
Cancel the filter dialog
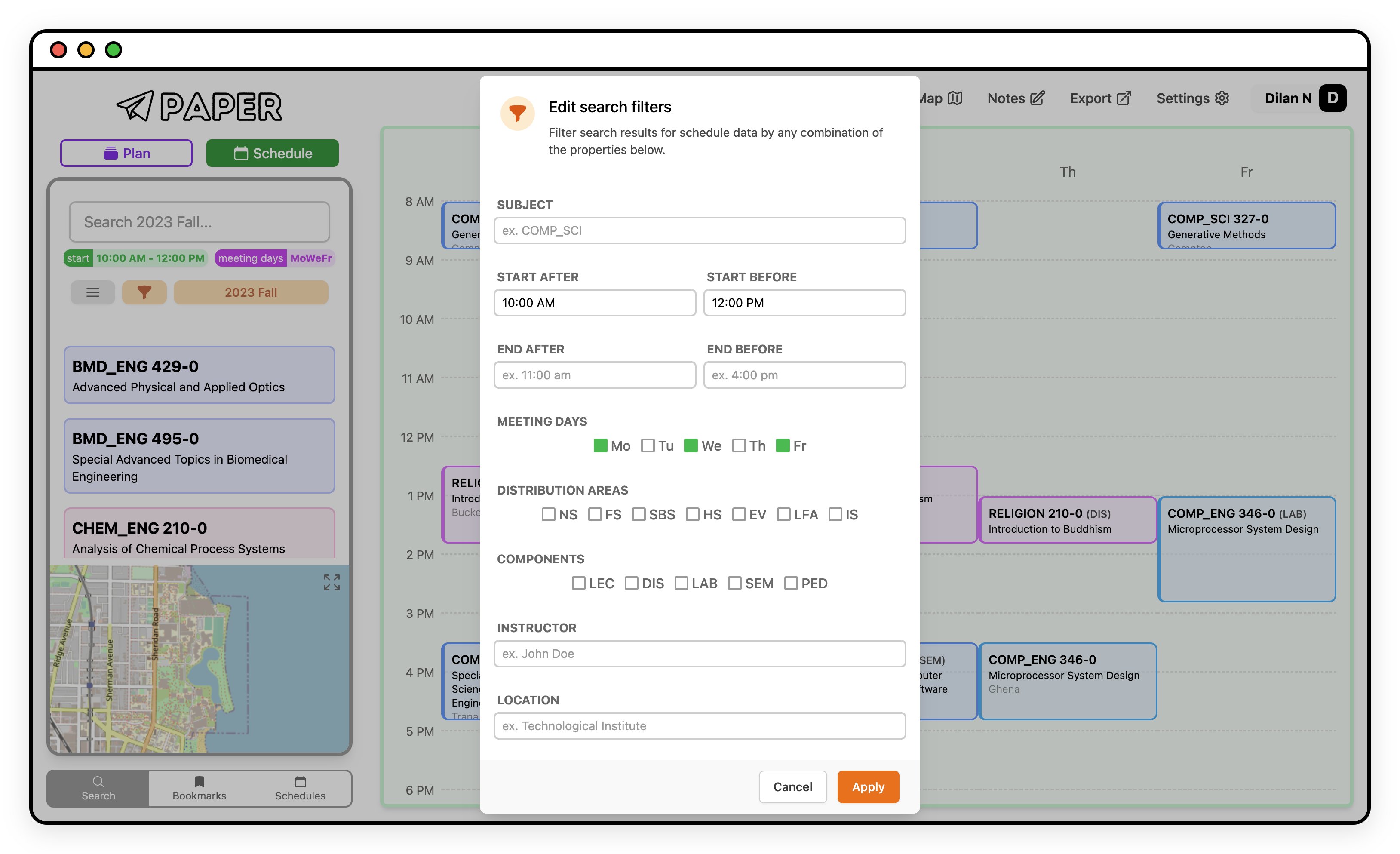click(792, 786)
